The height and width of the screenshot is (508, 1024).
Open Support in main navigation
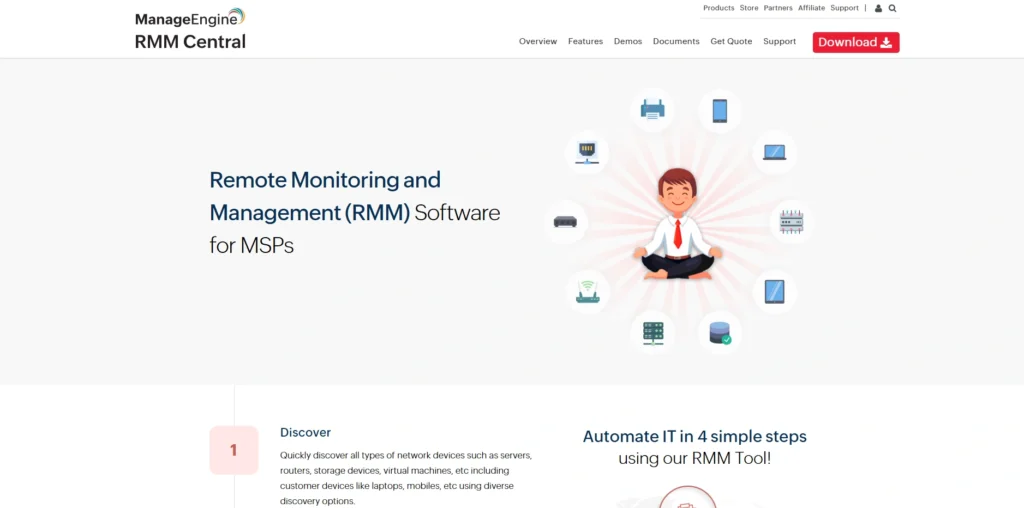(x=780, y=41)
